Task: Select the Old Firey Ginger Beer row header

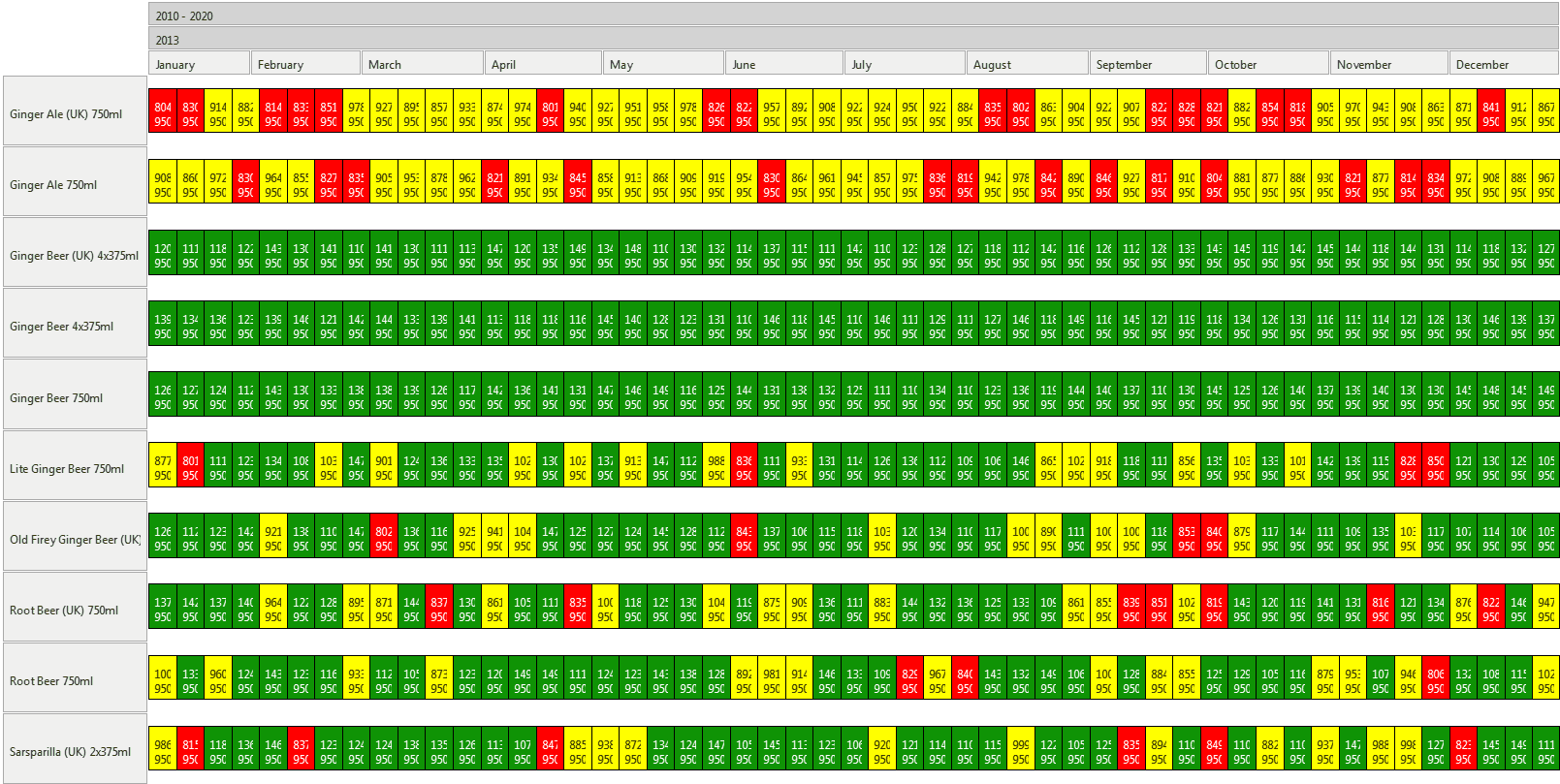Action: pos(75,539)
